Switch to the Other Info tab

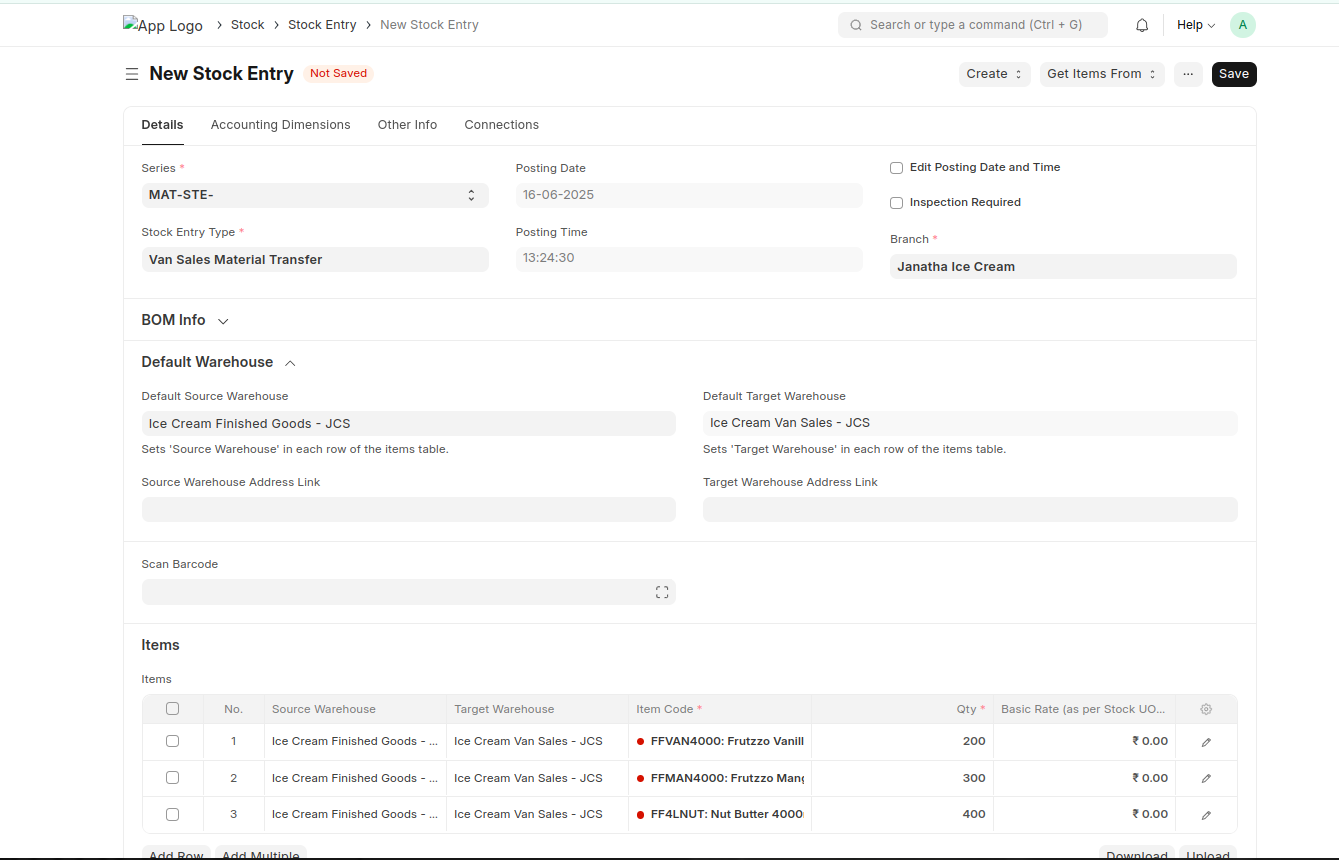407,125
